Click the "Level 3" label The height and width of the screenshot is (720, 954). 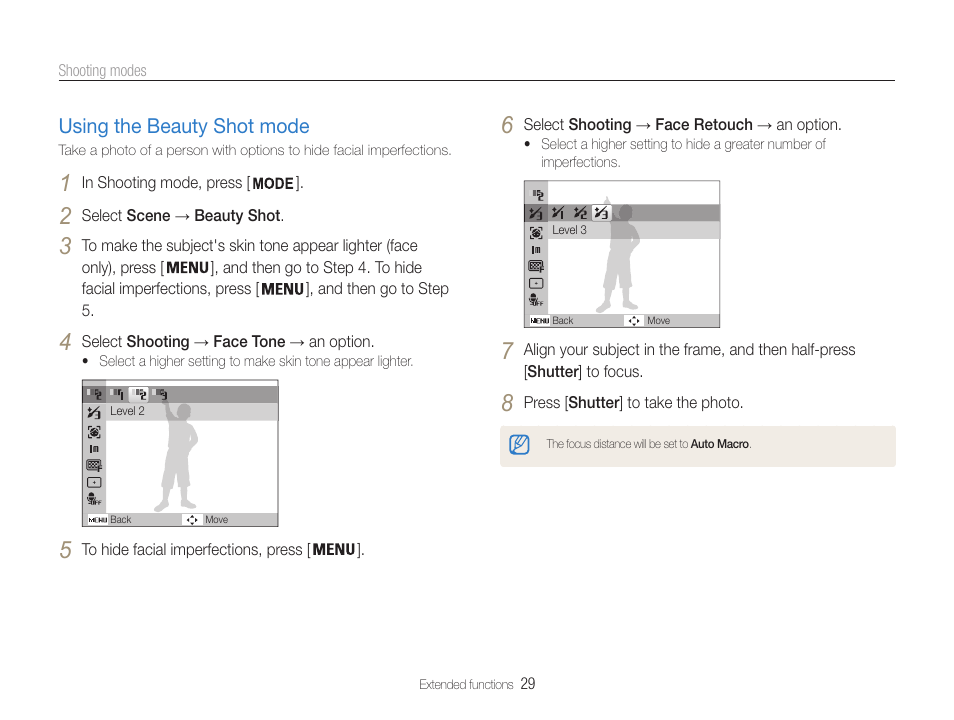tap(569, 230)
